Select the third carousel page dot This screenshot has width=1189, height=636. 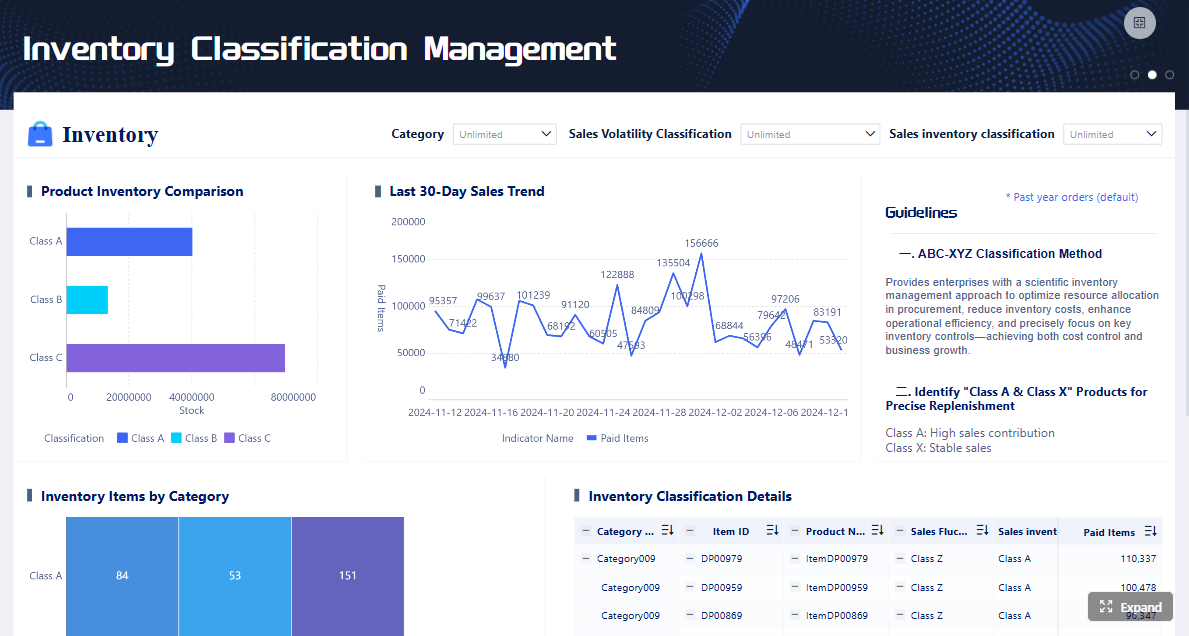pyautogui.click(x=1169, y=75)
